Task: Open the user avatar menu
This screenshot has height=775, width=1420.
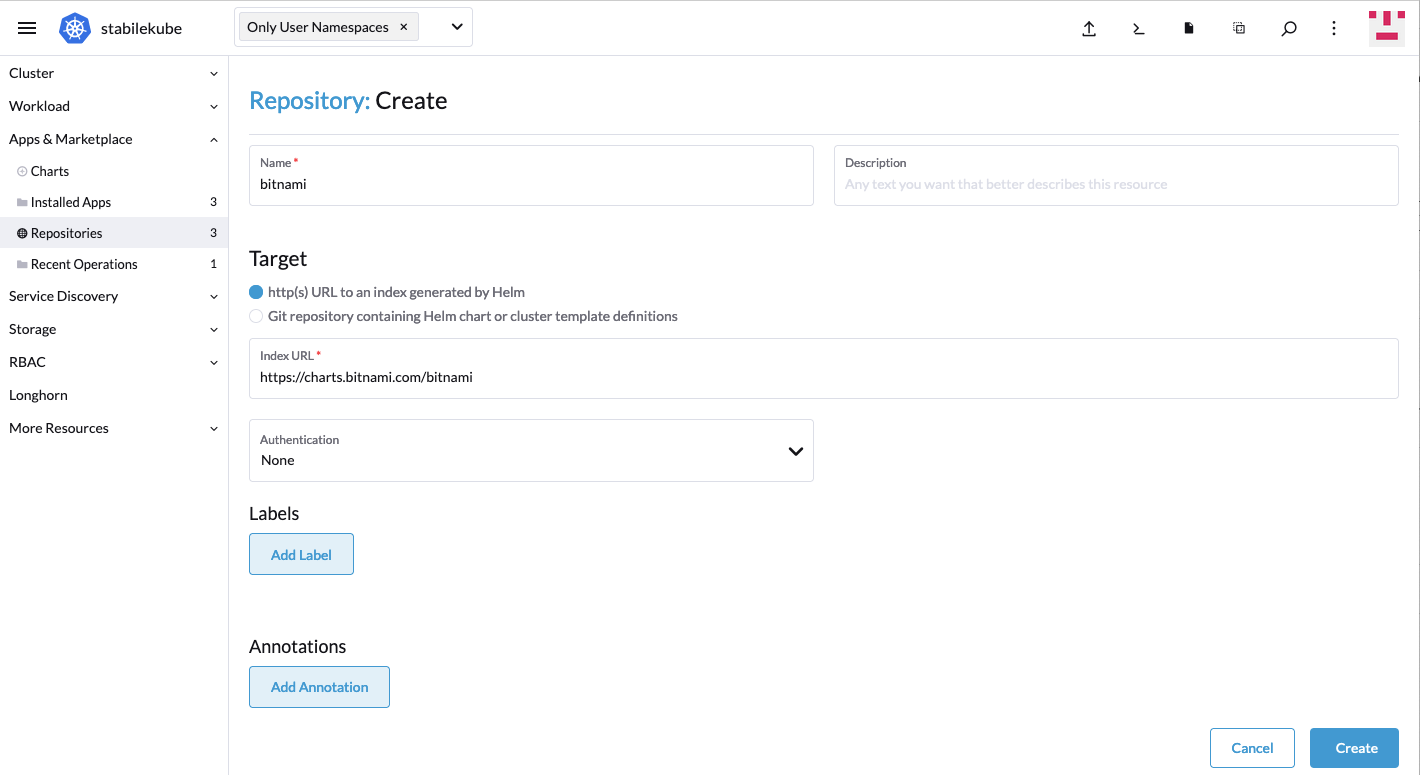Action: pyautogui.click(x=1387, y=27)
